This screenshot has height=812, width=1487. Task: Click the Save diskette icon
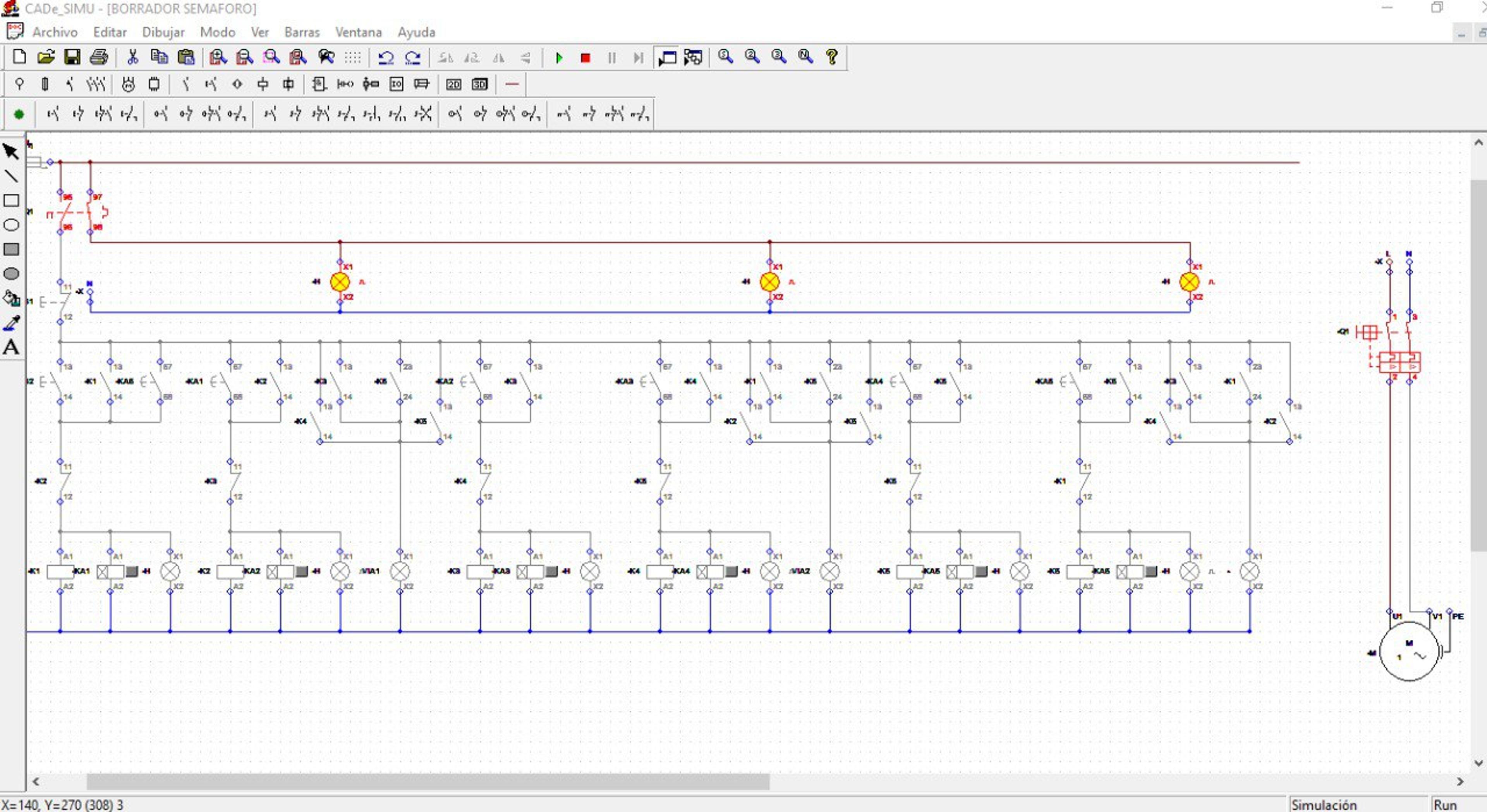(x=72, y=57)
